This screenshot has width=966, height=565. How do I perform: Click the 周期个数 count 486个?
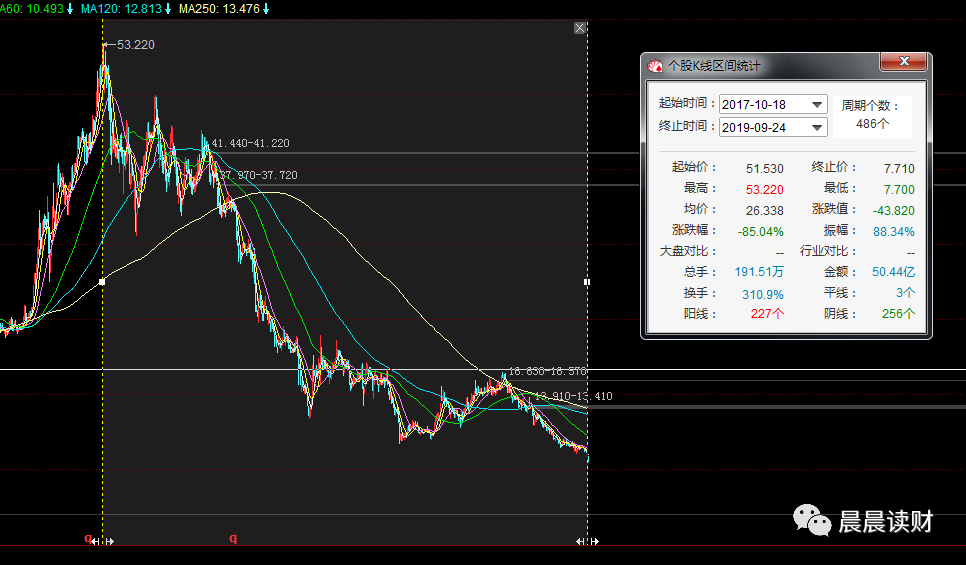(x=872, y=124)
